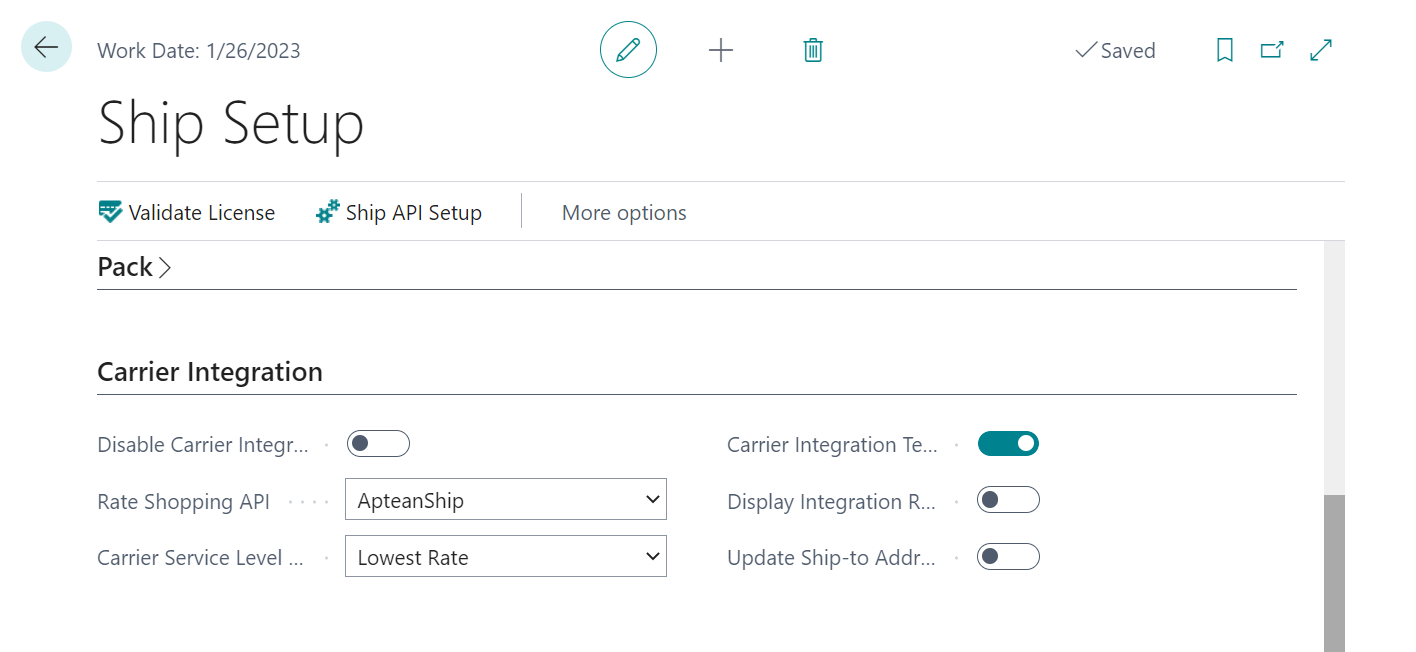
Task: Open page in new window icon
Action: [1272, 50]
